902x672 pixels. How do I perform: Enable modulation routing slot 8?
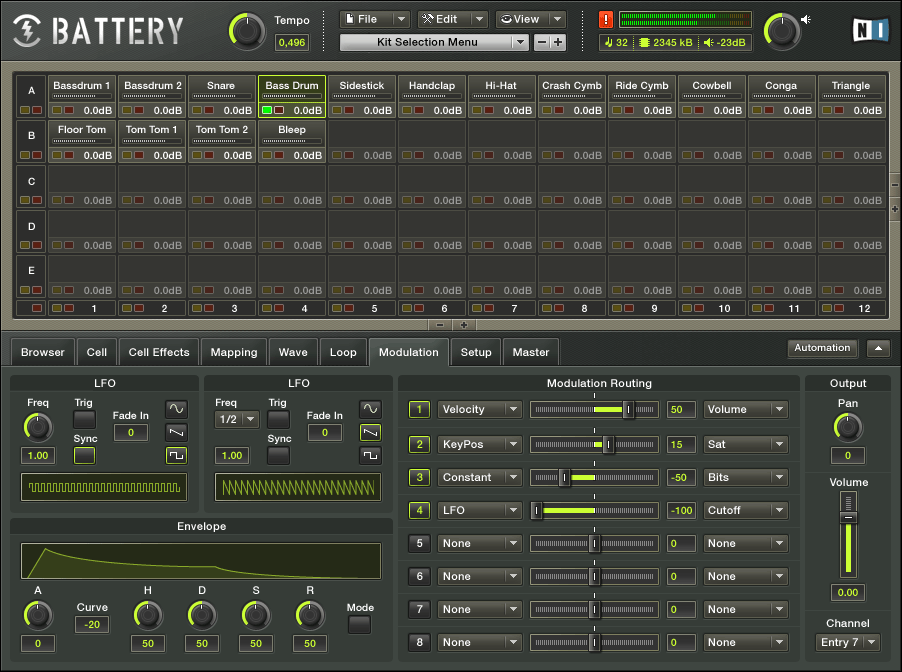pos(419,642)
